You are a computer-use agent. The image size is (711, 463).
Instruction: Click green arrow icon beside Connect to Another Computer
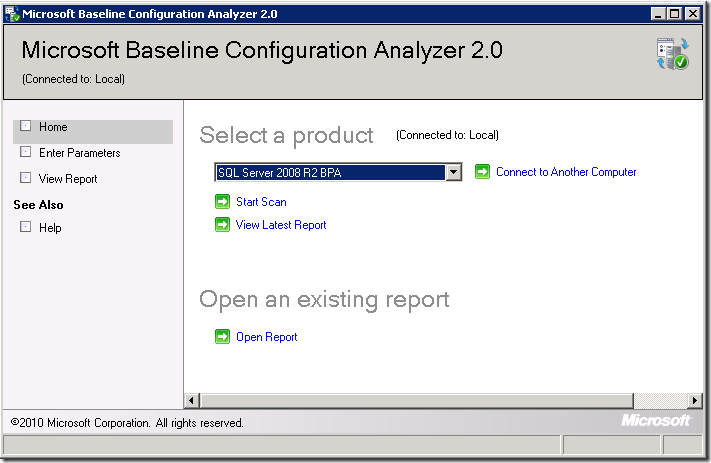pyautogui.click(x=482, y=172)
